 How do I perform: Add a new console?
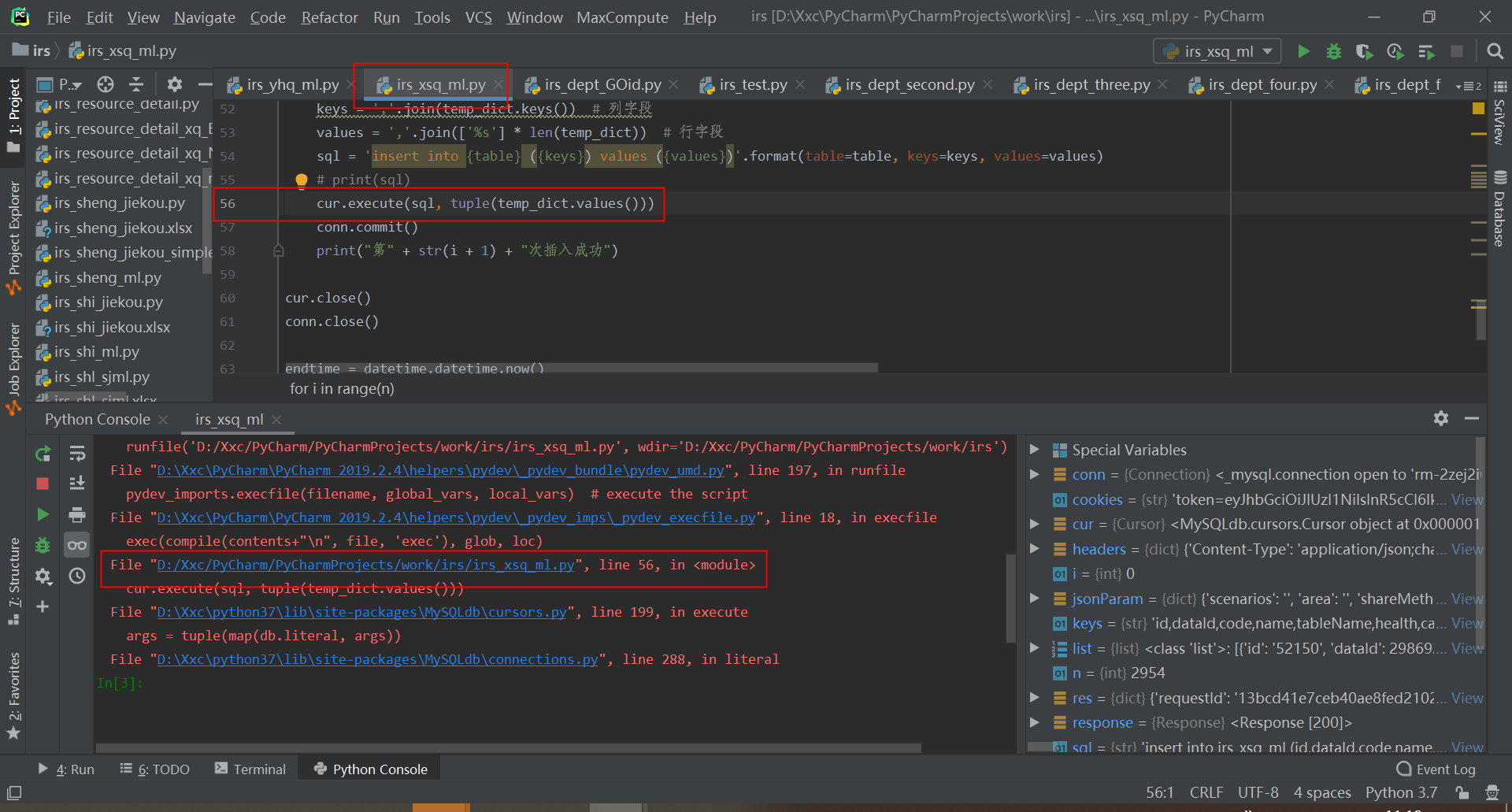[x=43, y=606]
